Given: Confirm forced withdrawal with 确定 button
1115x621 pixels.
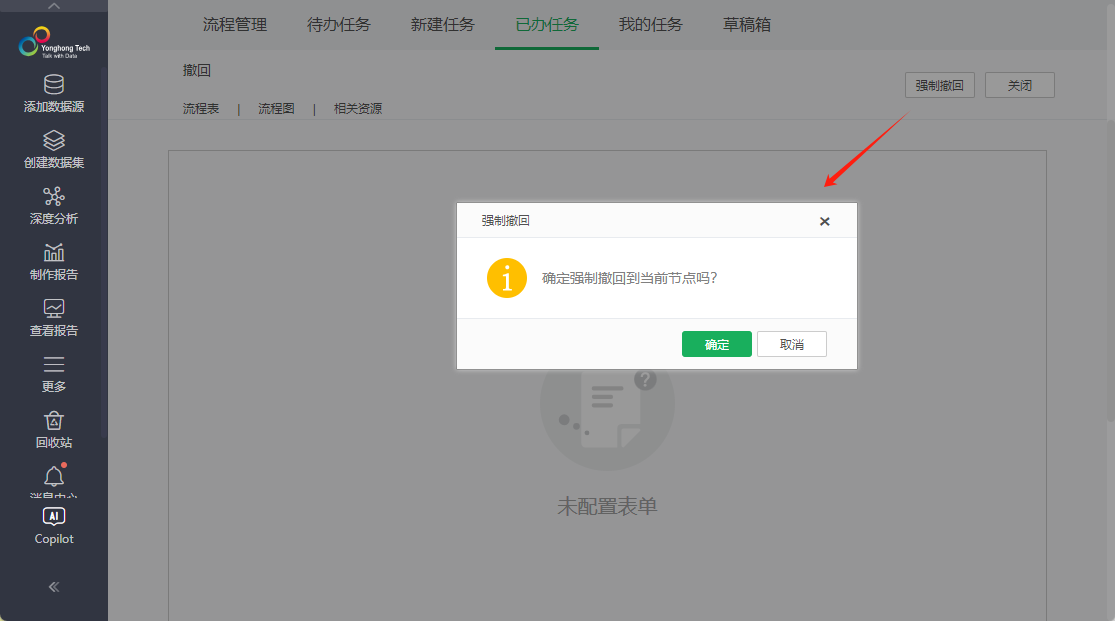Looking at the screenshot, I should tap(716, 343).
